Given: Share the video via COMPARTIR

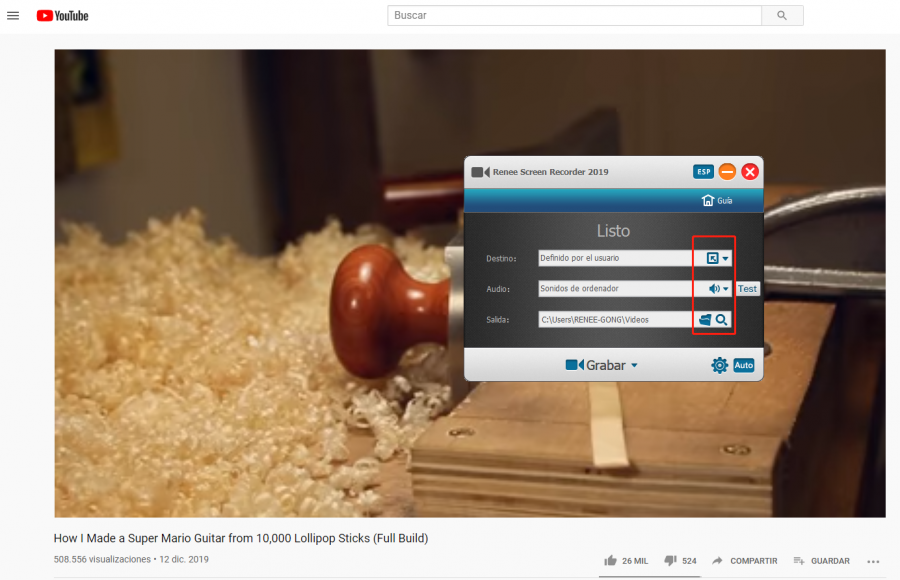Looking at the screenshot, I should point(744,560).
